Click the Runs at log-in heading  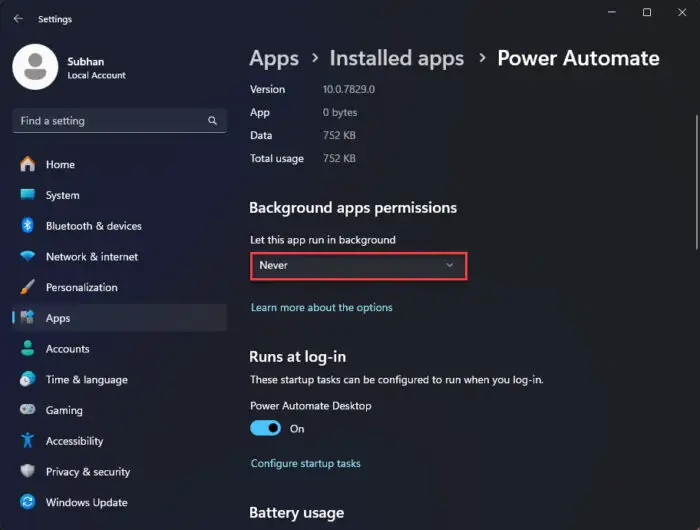click(297, 357)
